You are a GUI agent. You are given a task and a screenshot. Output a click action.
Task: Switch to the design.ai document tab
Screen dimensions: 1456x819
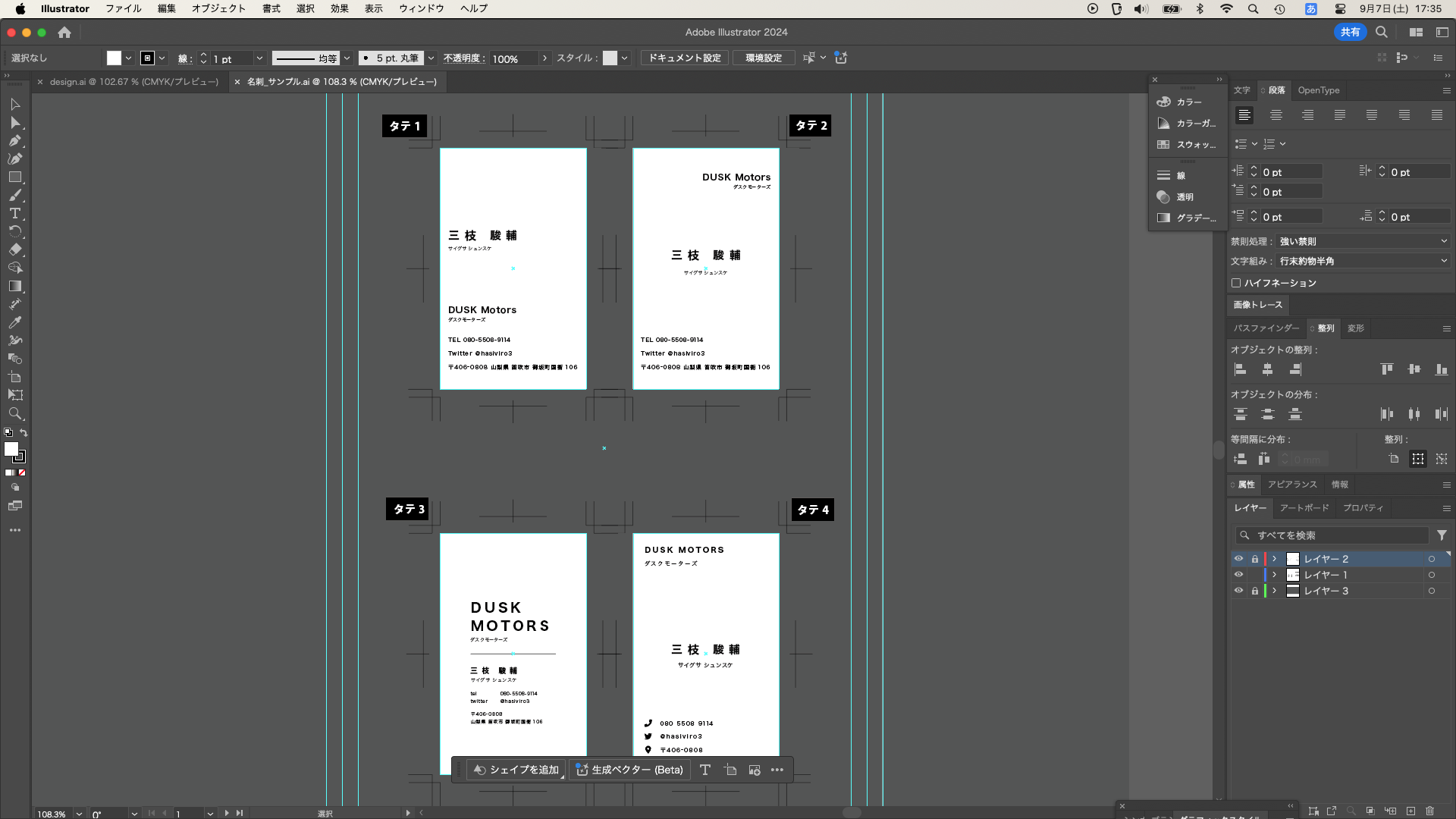click(x=133, y=82)
